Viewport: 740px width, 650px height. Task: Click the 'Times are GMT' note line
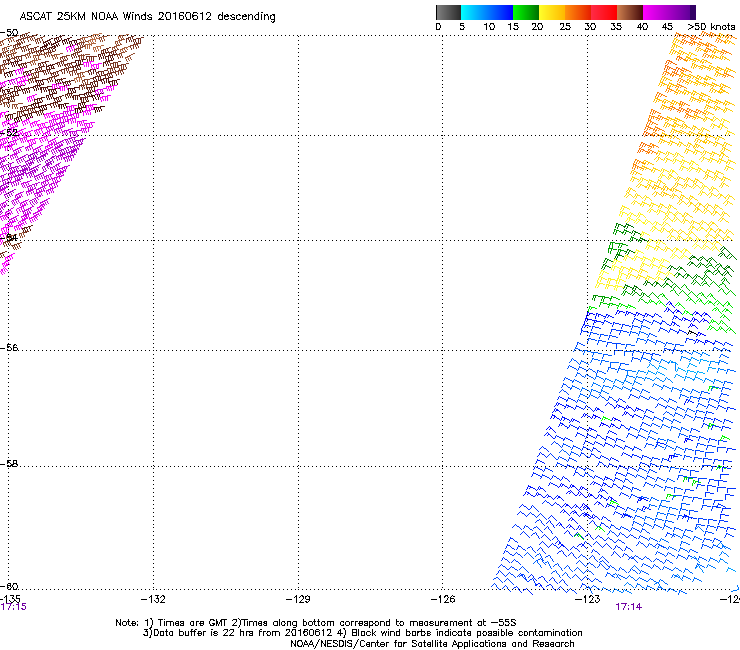coord(315,623)
